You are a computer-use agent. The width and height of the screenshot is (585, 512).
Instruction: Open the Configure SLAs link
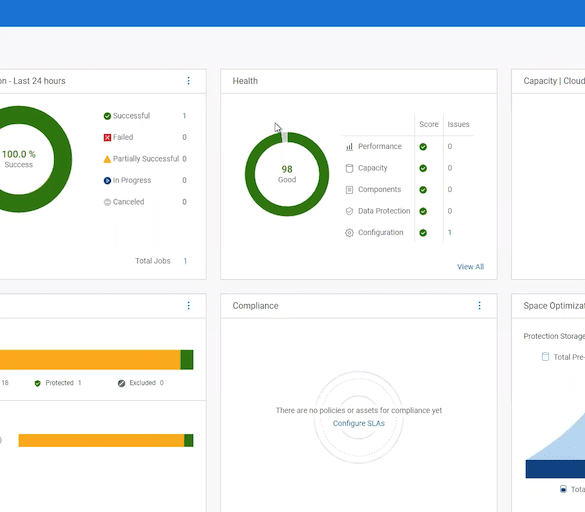[x=359, y=423]
